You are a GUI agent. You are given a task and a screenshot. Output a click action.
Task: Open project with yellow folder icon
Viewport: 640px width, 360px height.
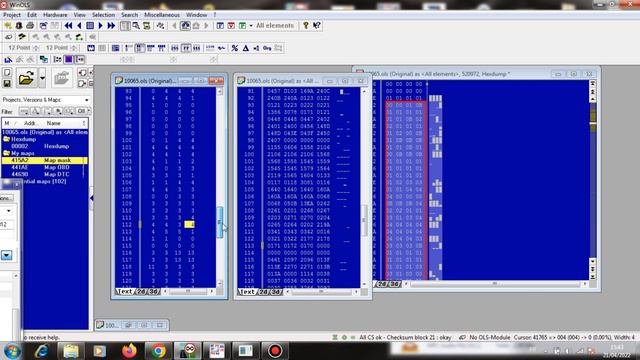26,78
